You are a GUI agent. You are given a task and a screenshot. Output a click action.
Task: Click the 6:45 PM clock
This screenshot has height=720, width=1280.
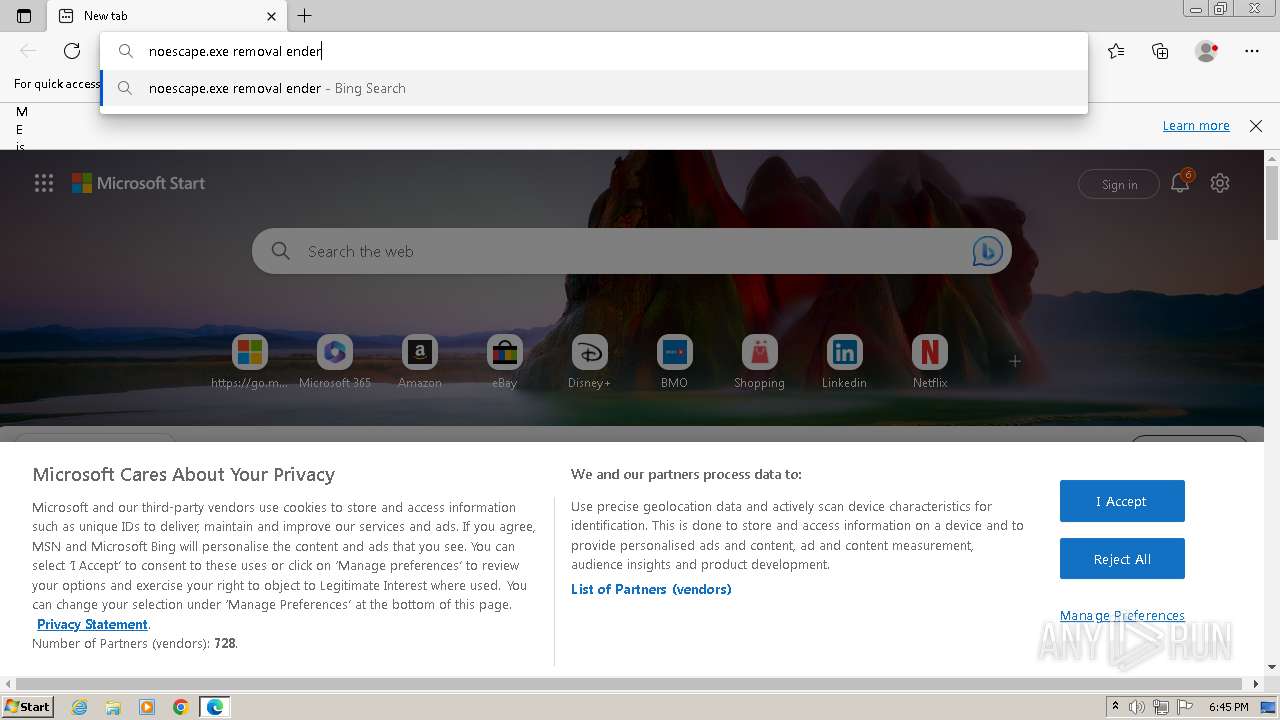point(1228,707)
